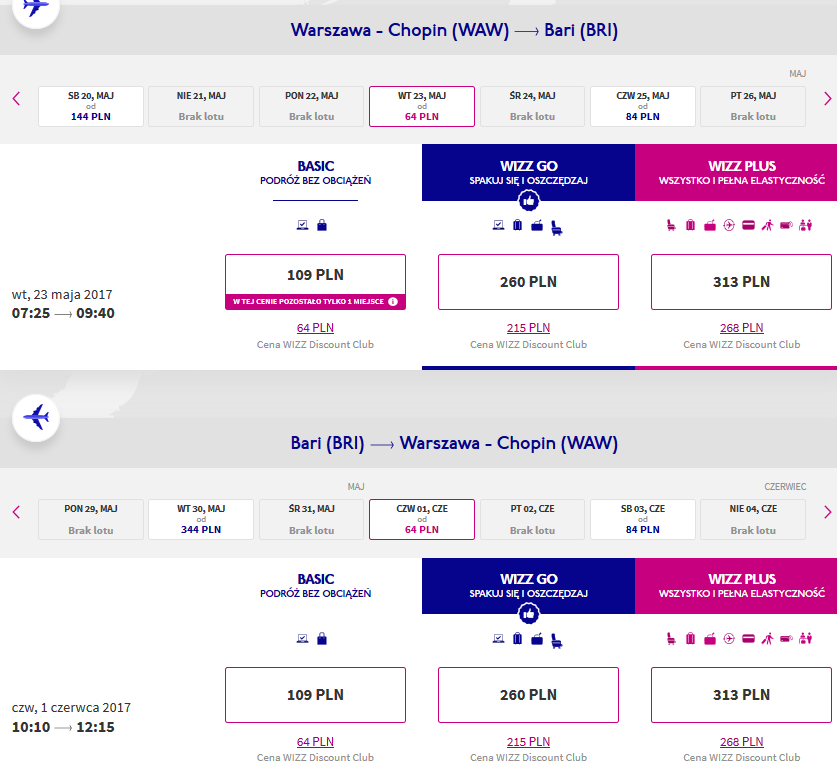This screenshot has height=769, width=837.
Task: Select the CZW 01, CZE date at 64 PLN
Action: coord(422,519)
